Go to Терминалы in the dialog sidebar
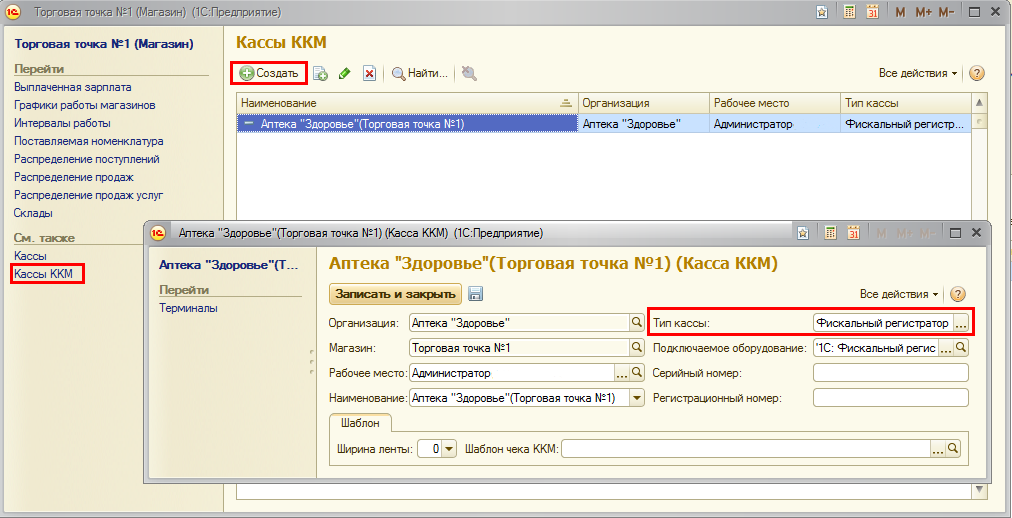1012x518 pixels. [x=188, y=308]
